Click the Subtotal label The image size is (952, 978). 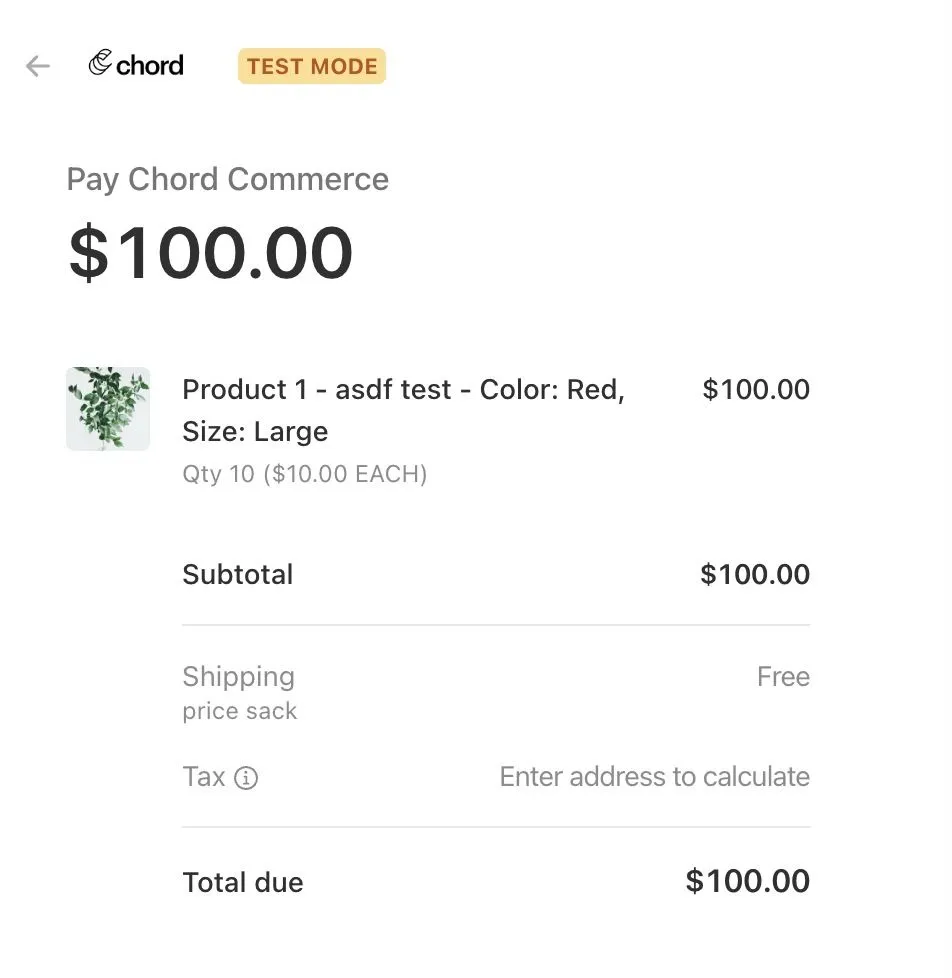coord(238,574)
